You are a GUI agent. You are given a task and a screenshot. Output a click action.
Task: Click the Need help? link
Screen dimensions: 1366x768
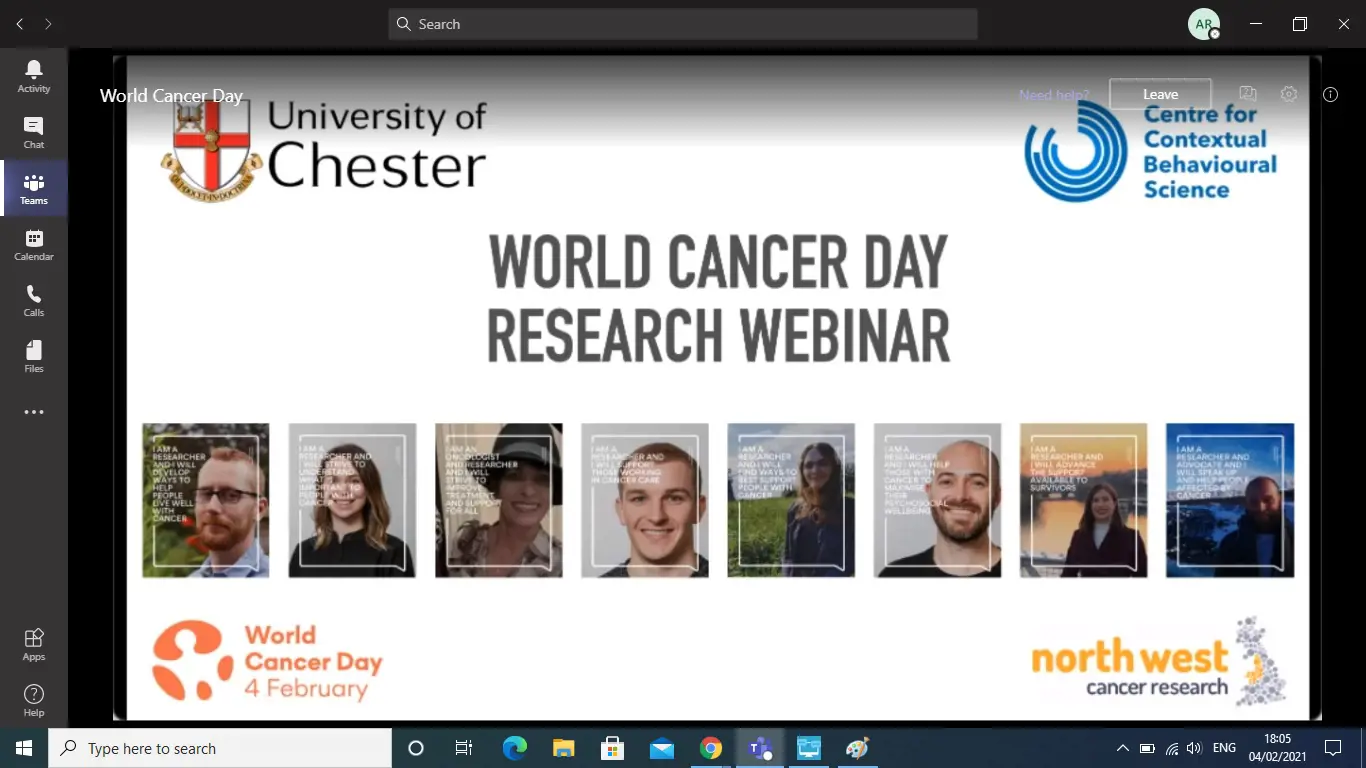(x=1054, y=95)
